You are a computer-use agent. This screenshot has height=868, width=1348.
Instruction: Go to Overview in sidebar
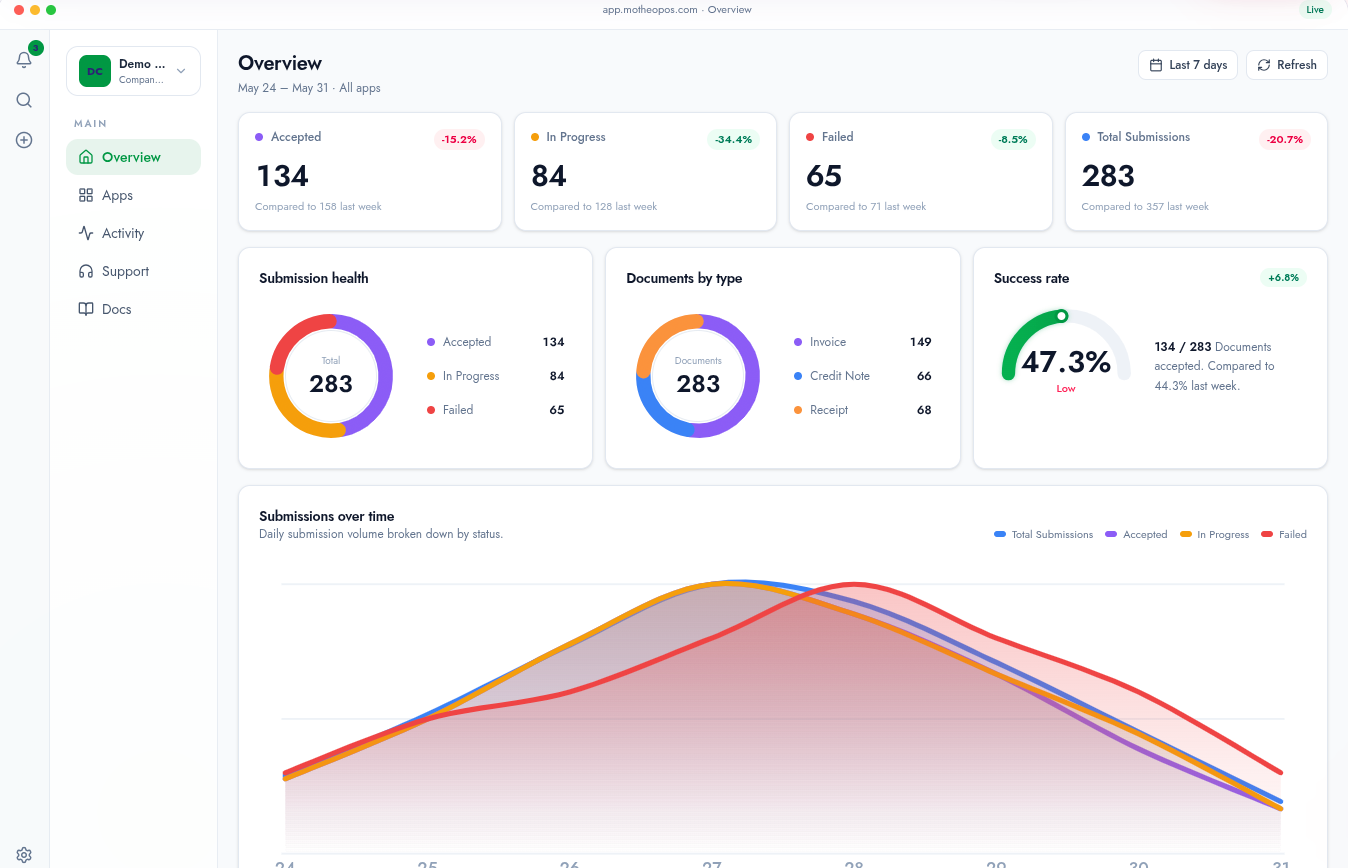tap(133, 157)
